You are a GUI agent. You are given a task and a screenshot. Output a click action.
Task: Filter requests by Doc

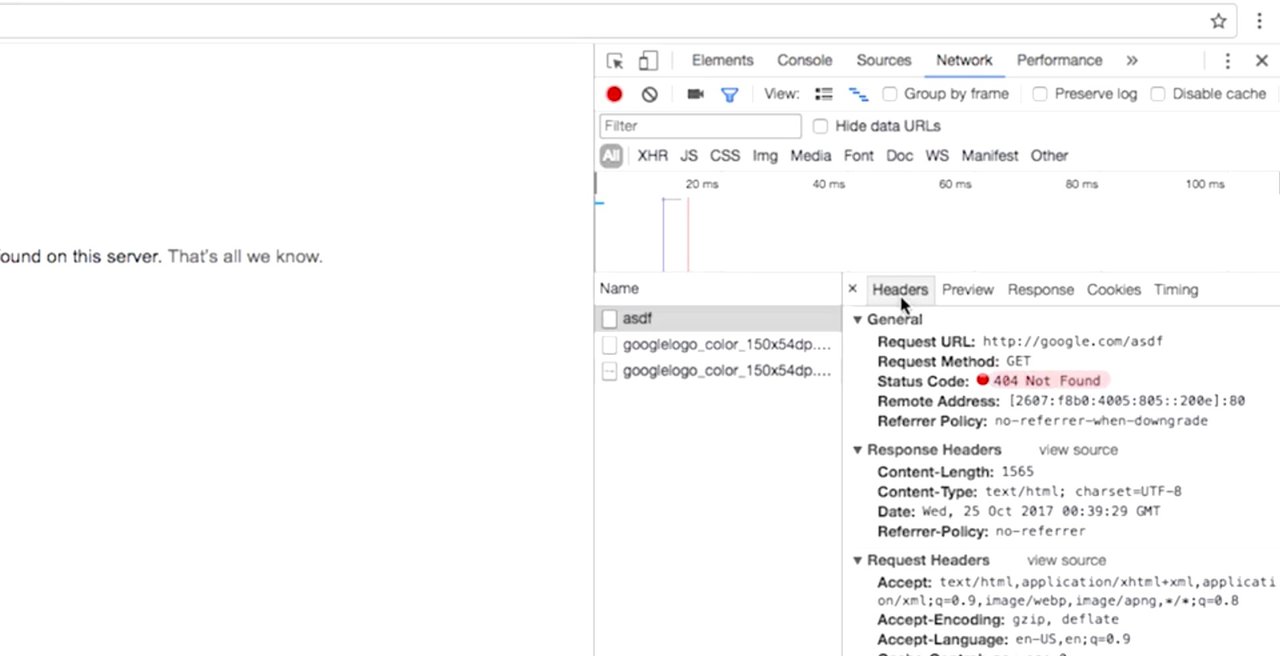point(900,156)
